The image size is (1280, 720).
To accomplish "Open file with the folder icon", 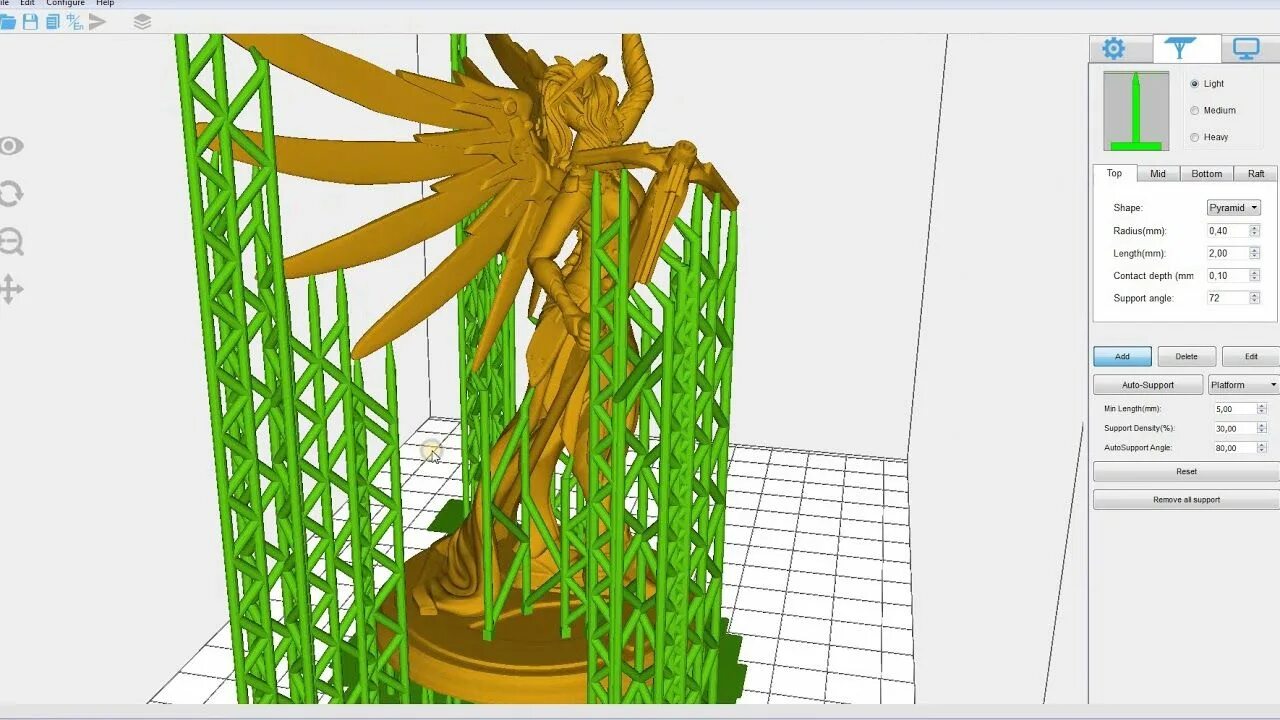I will point(8,21).
